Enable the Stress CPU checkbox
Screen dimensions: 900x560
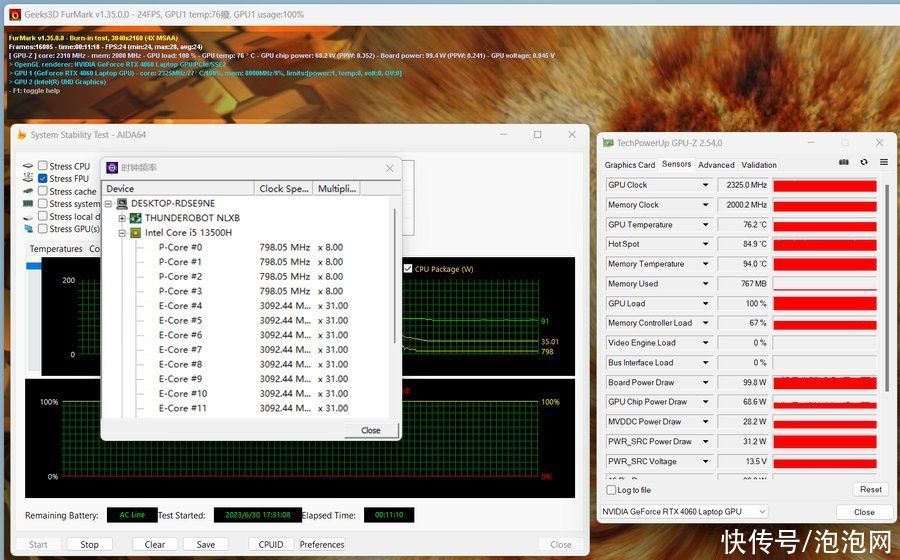coord(42,166)
